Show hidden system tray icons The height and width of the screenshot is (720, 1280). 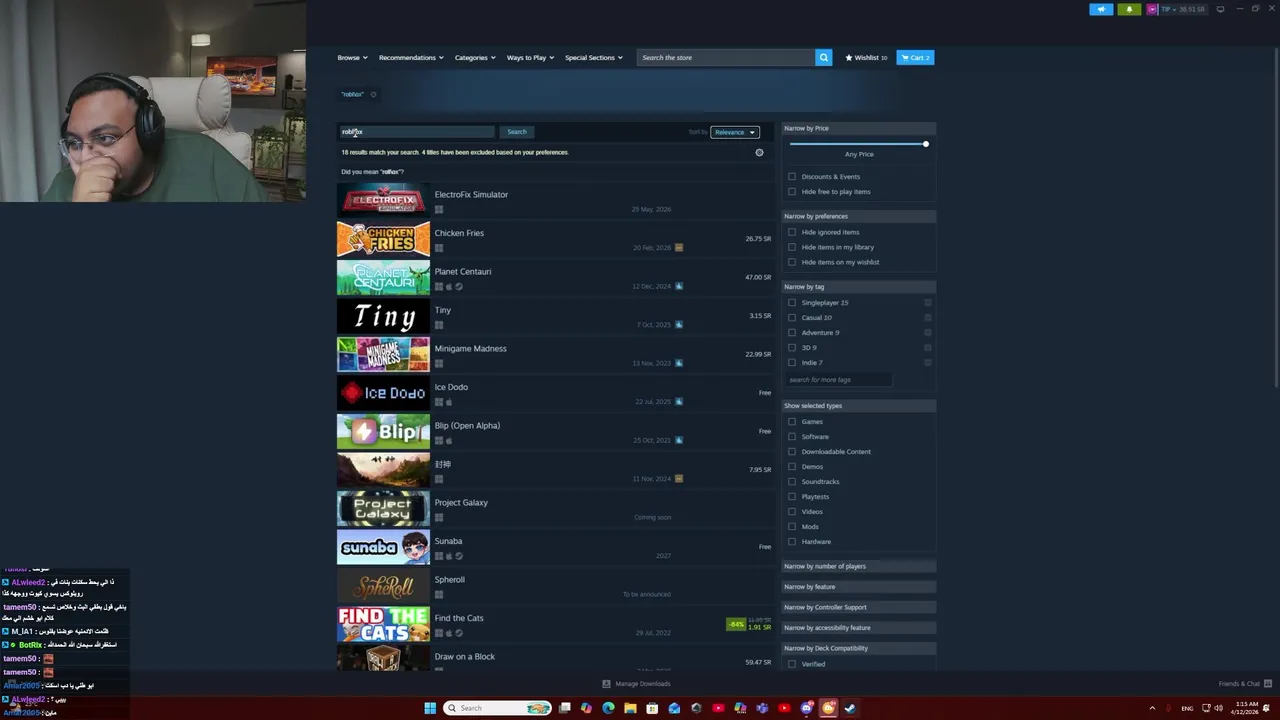click(1152, 708)
